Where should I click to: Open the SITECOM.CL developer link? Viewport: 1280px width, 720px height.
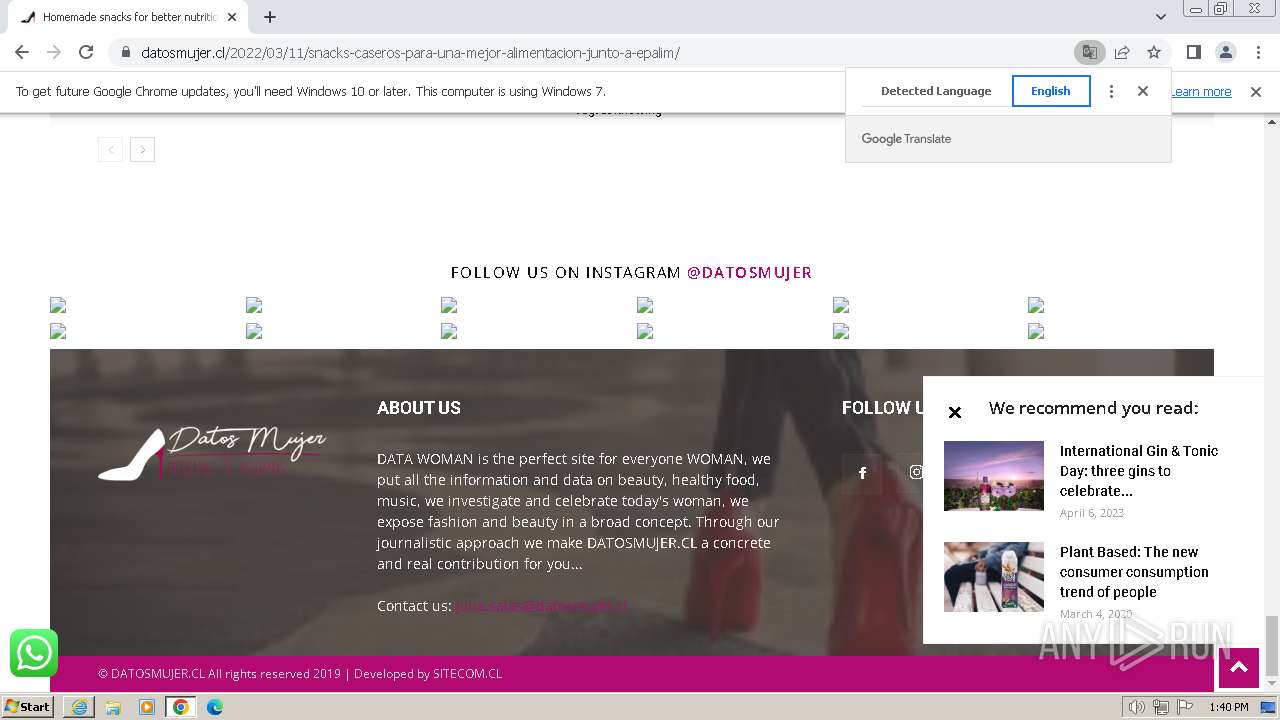point(467,673)
